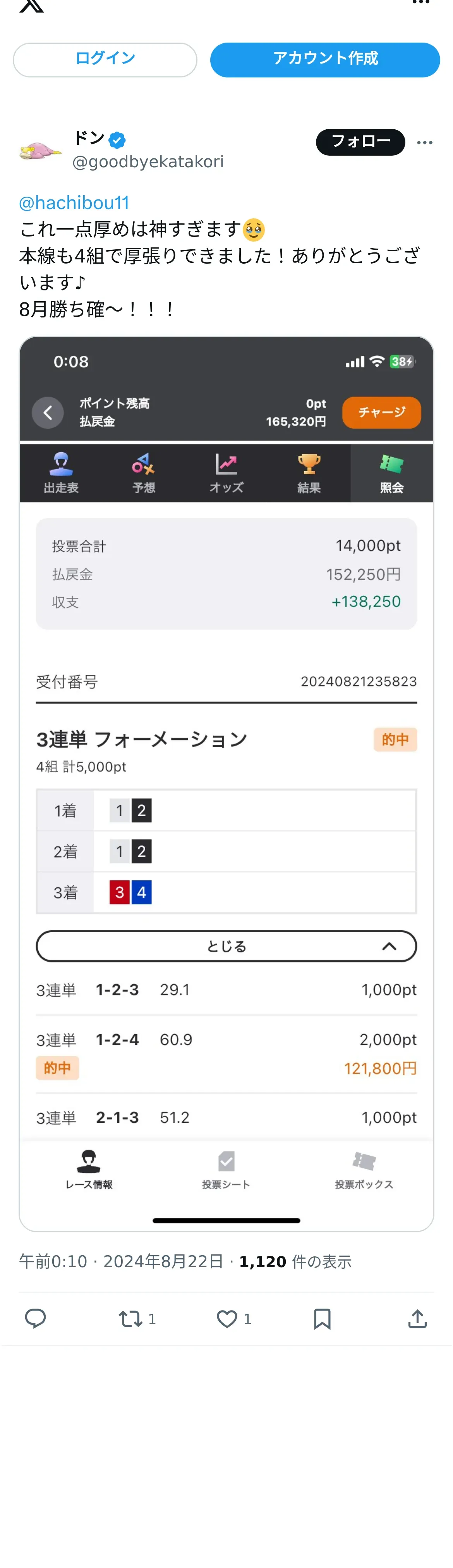The width and height of the screenshot is (453, 1568).
Task: Like the post with heart icon
Action: tap(226, 1318)
